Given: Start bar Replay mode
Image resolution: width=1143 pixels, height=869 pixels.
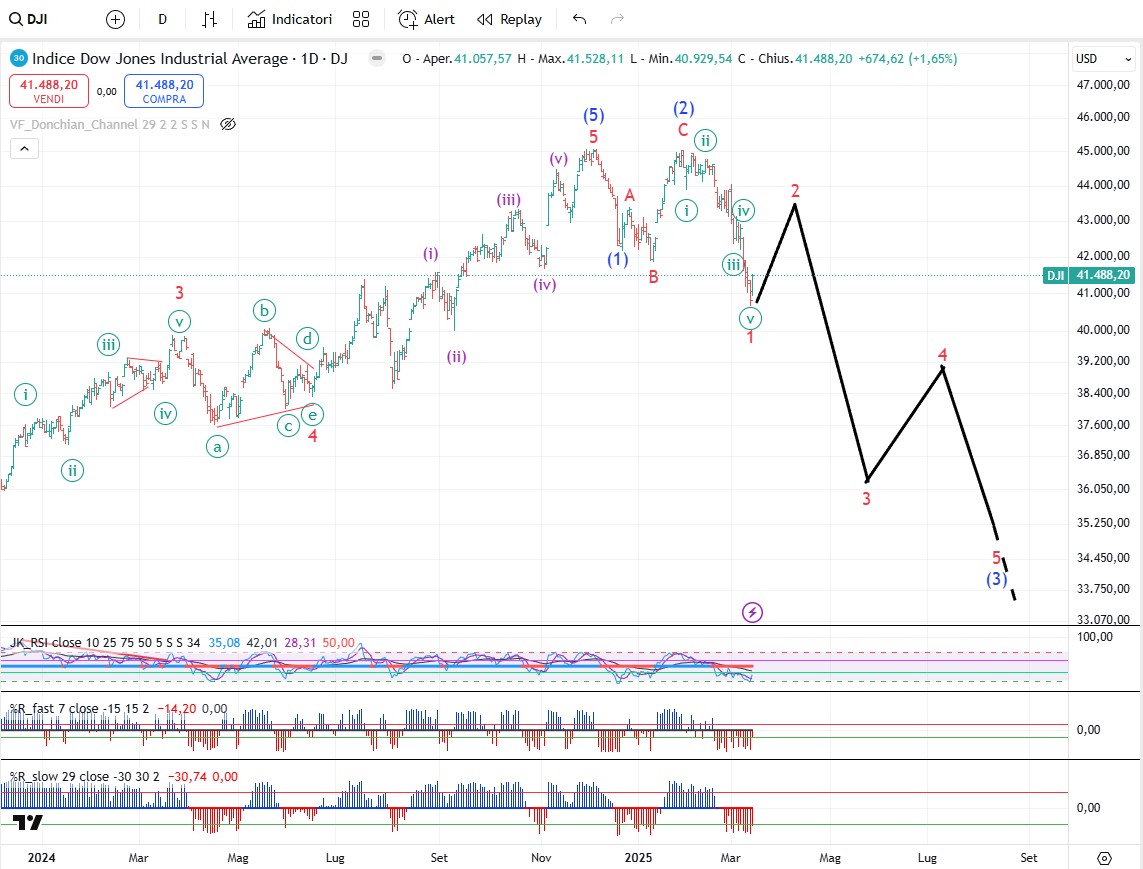Looking at the screenshot, I should (x=510, y=20).
